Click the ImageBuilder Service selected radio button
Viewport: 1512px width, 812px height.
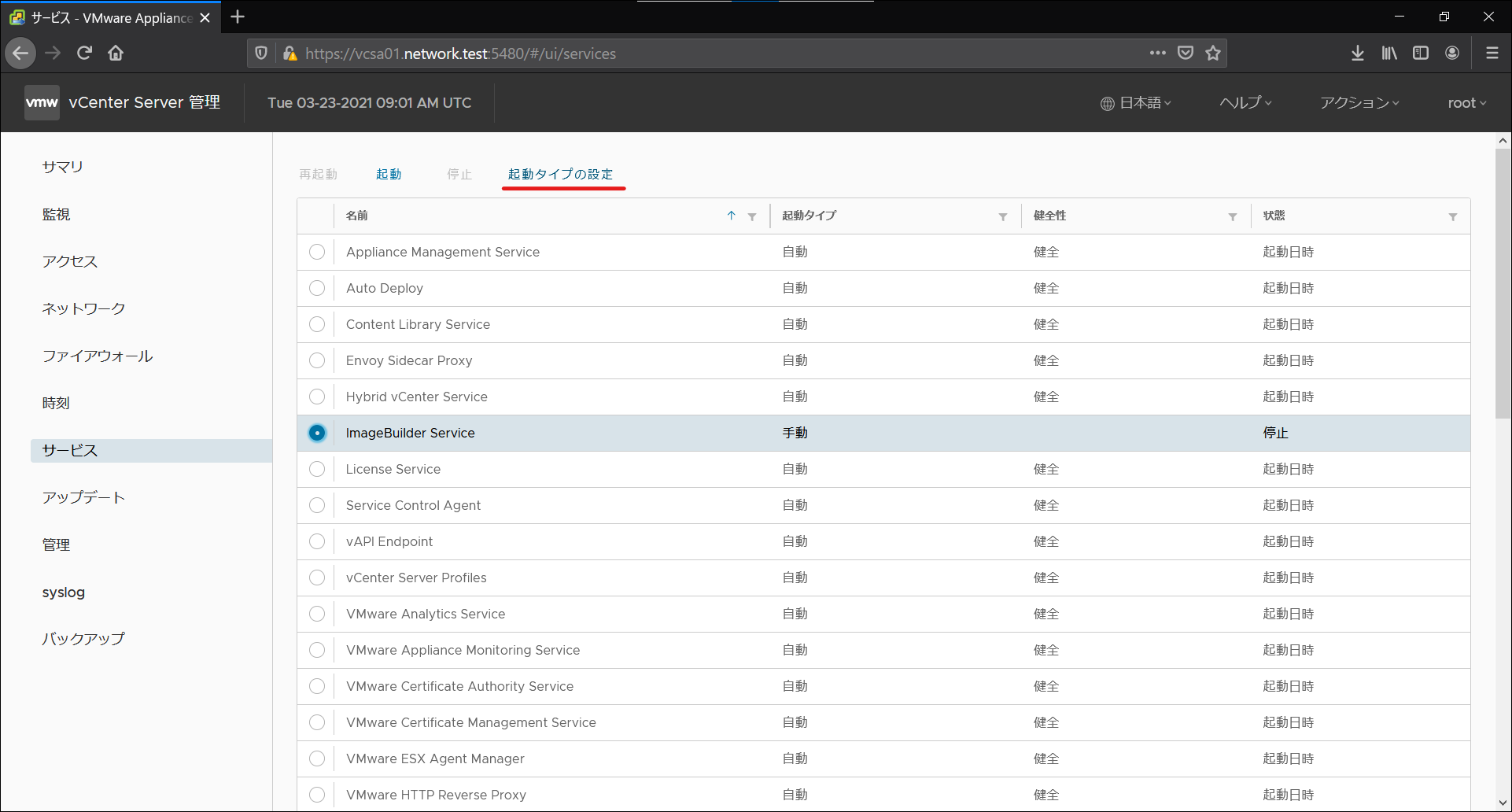pos(317,433)
